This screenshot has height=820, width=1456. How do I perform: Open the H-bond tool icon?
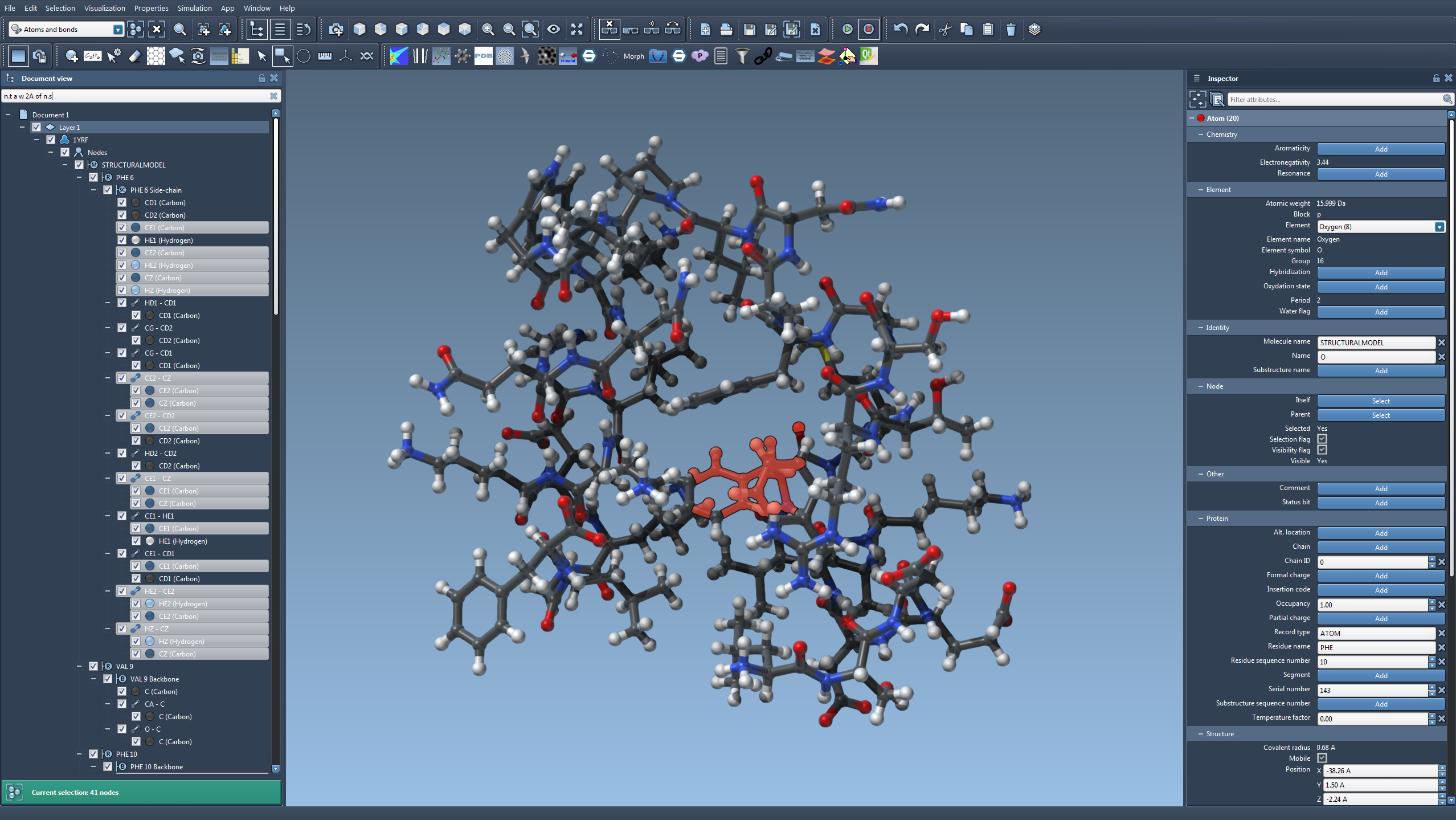(x=568, y=56)
